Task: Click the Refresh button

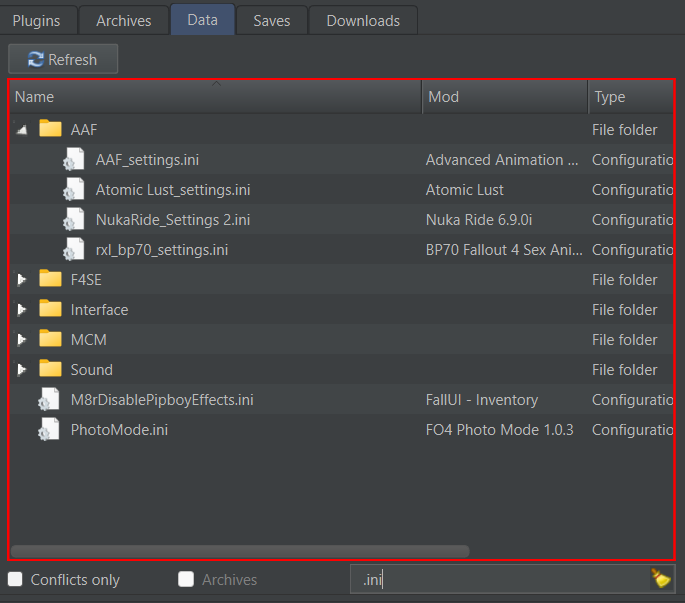Action: 63,59
